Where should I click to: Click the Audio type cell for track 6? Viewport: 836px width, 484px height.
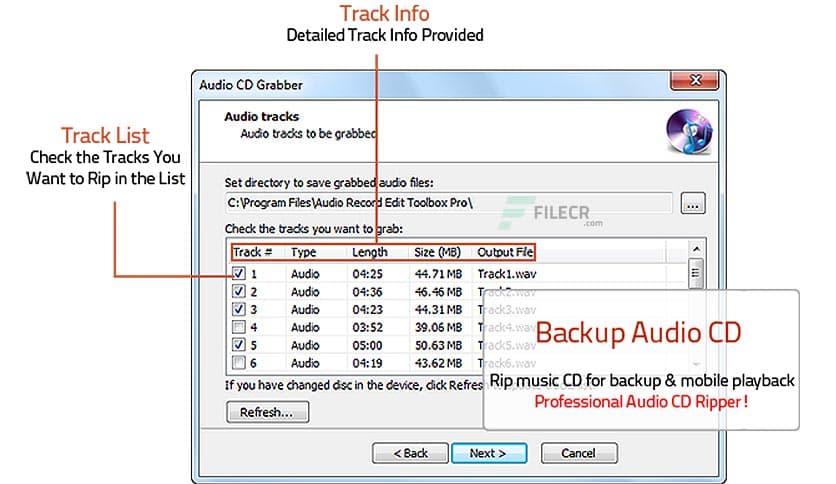coord(305,363)
